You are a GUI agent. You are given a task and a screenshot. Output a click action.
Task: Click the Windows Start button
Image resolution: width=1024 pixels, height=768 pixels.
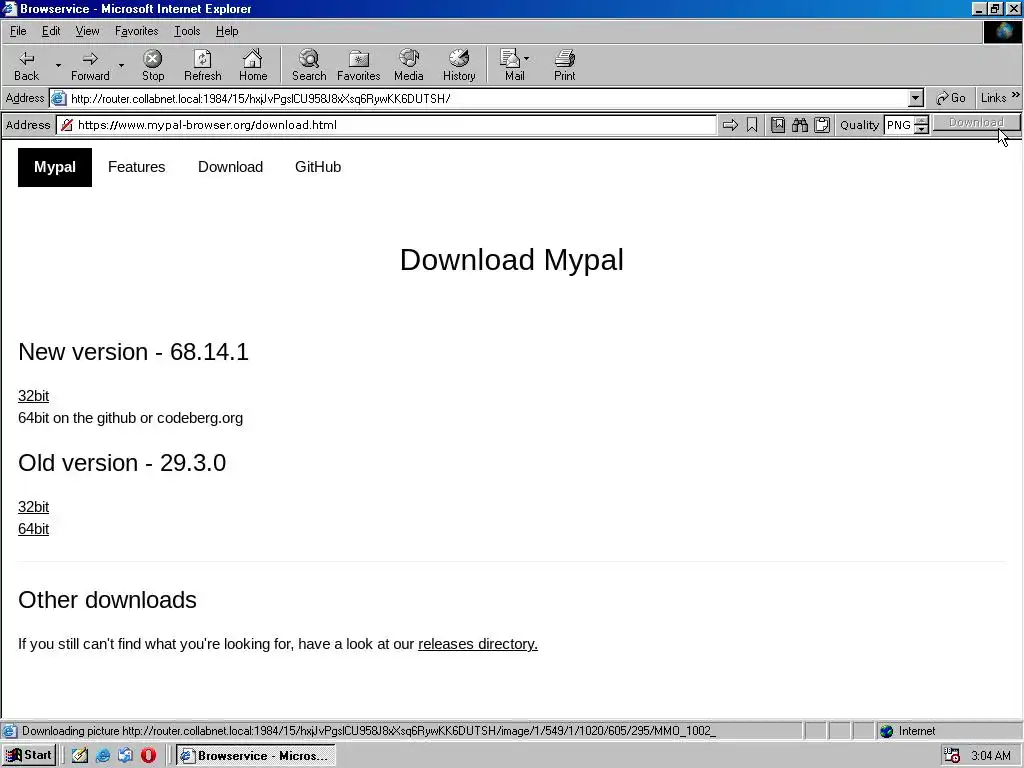pyautogui.click(x=29, y=756)
